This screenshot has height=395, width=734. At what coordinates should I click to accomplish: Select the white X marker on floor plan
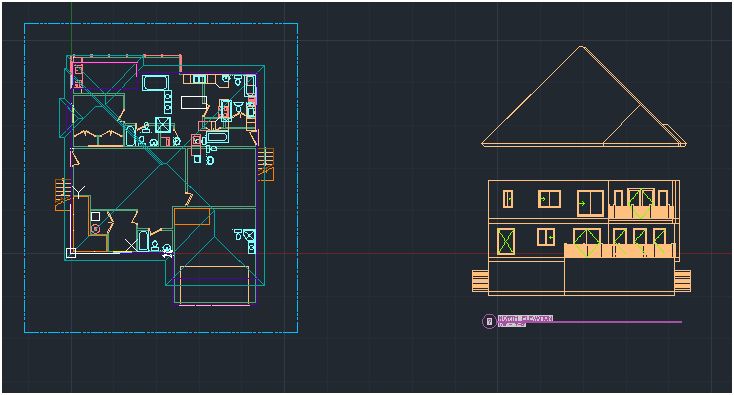[131, 244]
